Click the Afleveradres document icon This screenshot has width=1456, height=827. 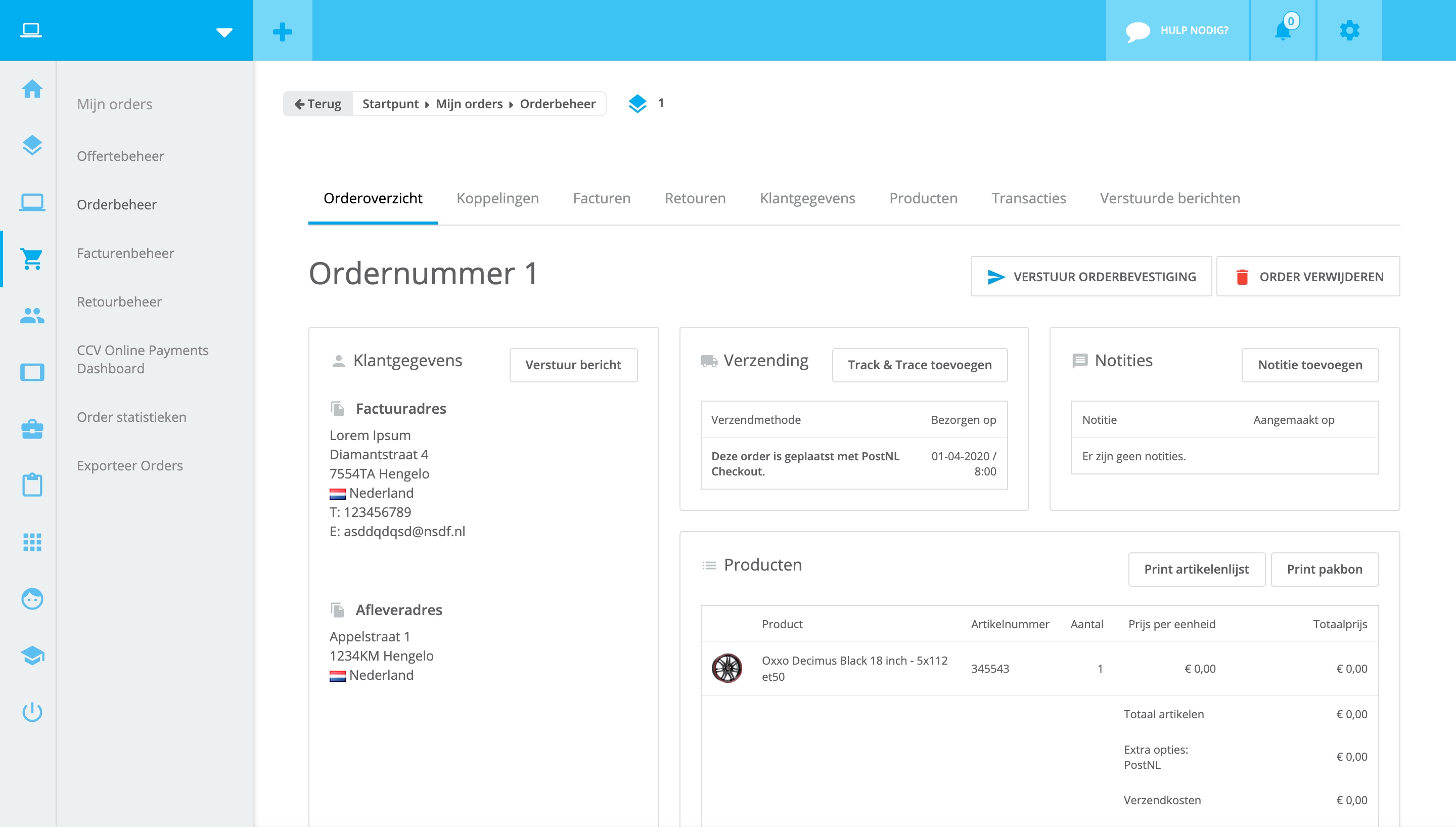tap(338, 610)
